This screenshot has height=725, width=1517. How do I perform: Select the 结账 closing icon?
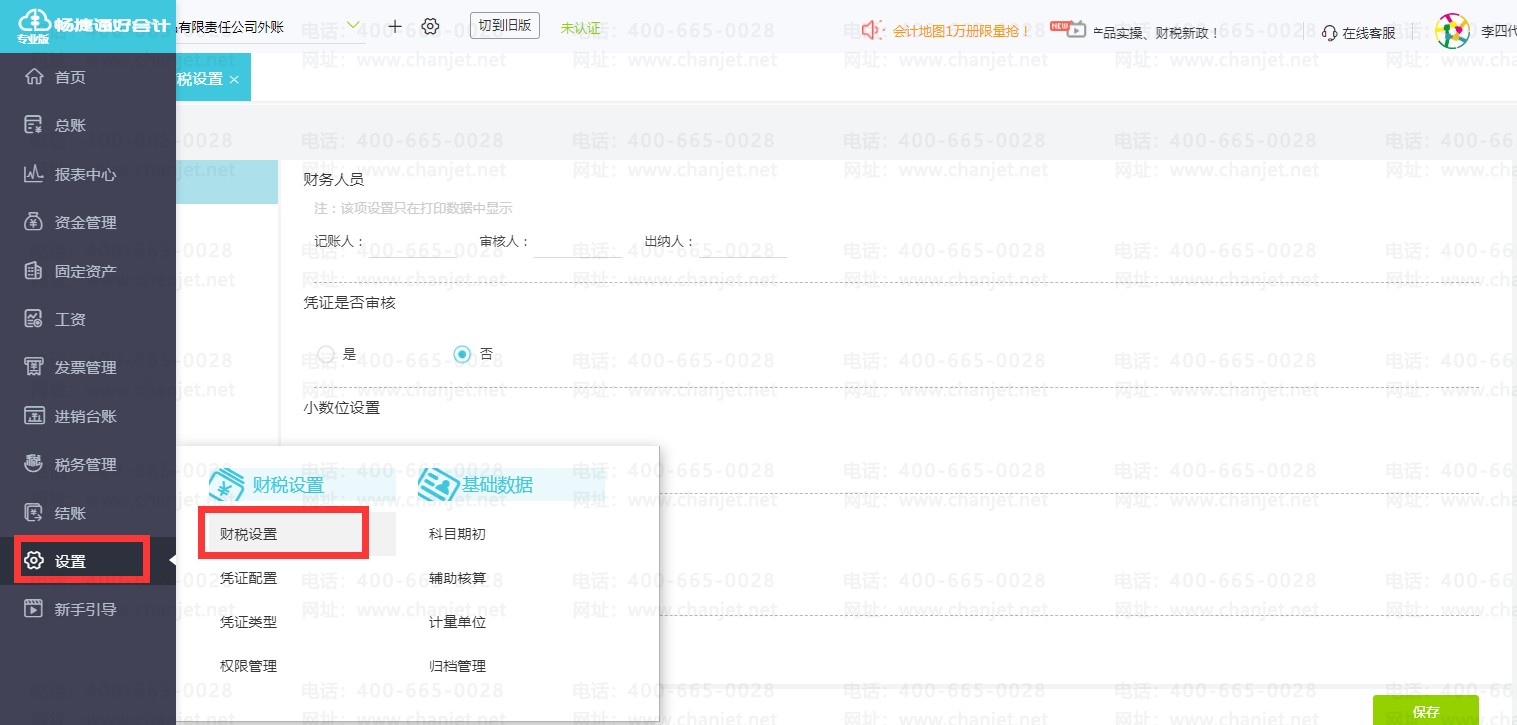[34, 513]
